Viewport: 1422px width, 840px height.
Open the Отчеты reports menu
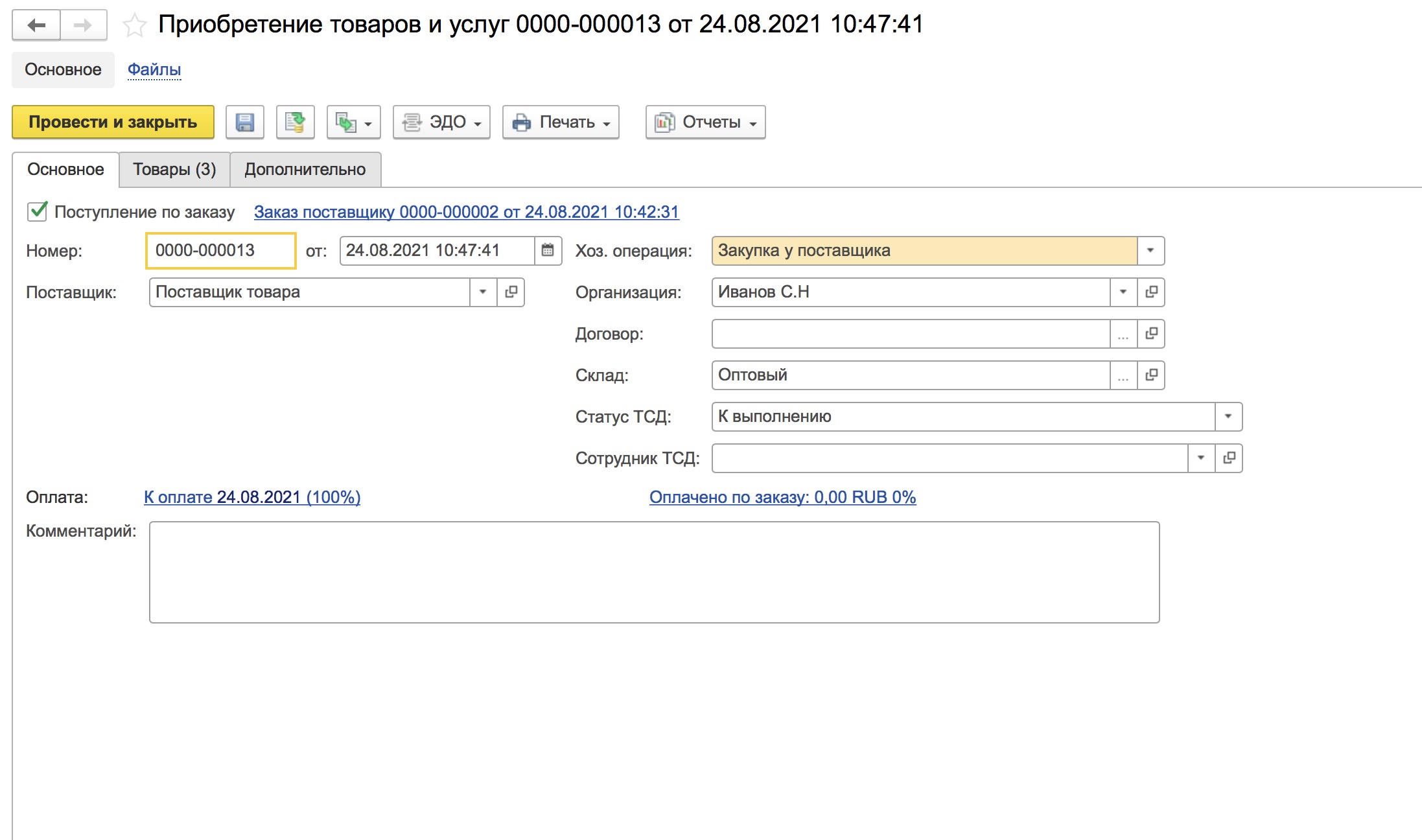point(705,122)
